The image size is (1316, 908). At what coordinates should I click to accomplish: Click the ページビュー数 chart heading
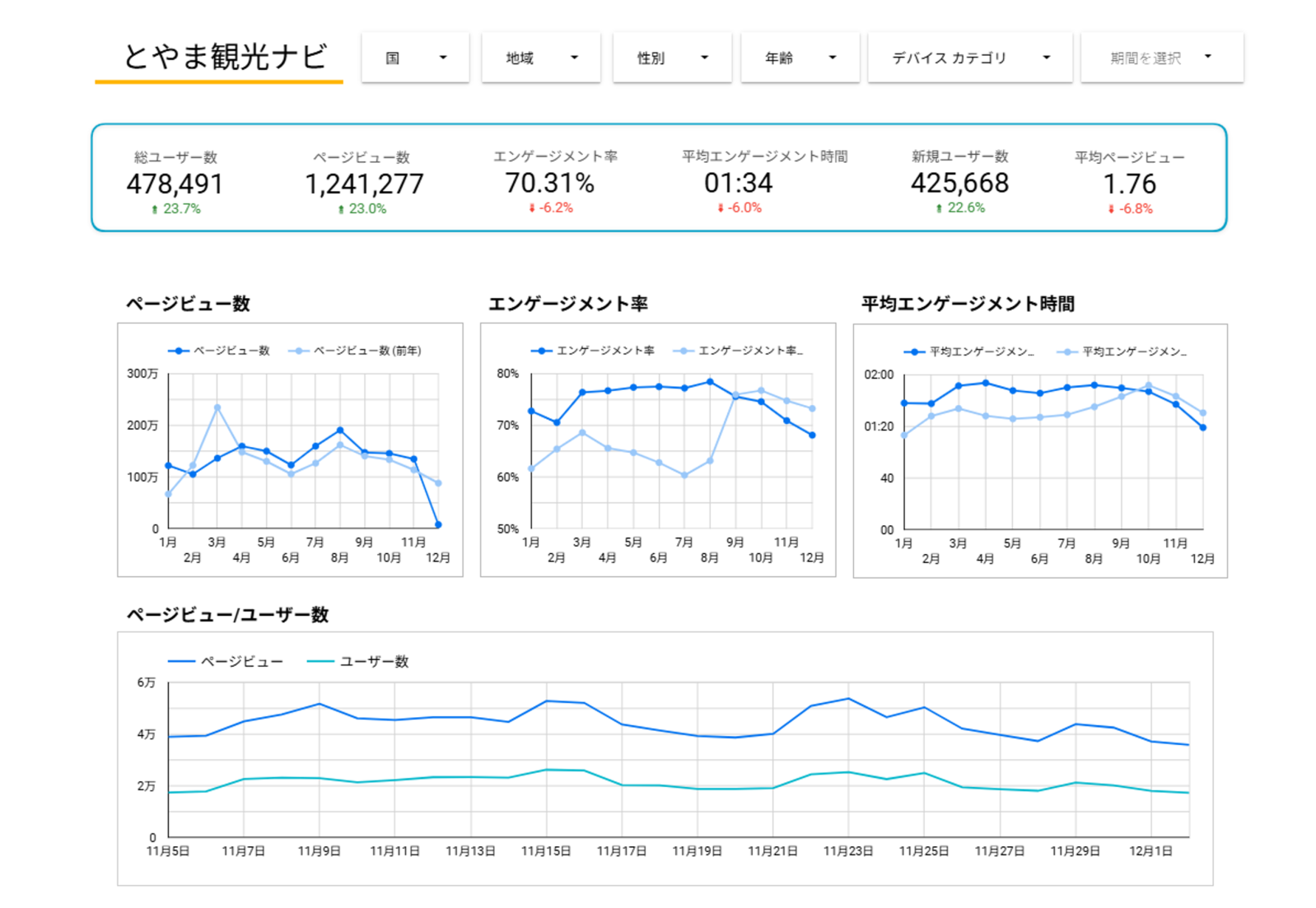click(x=188, y=304)
